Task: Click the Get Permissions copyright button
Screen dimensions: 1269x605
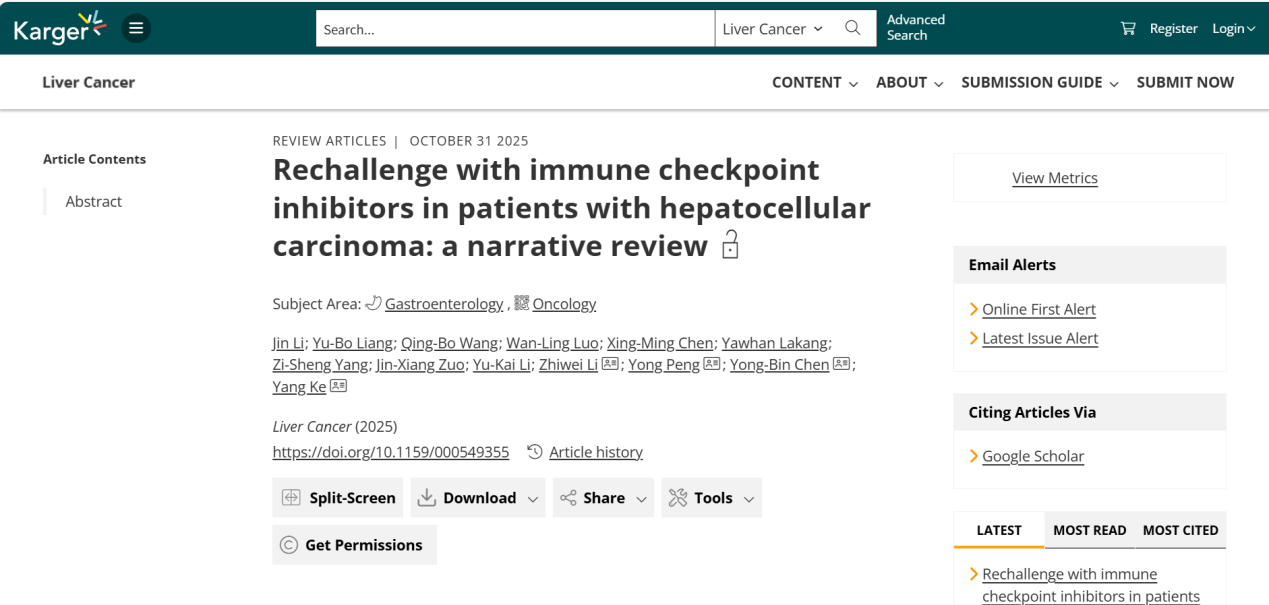Action: [x=354, y=545]
